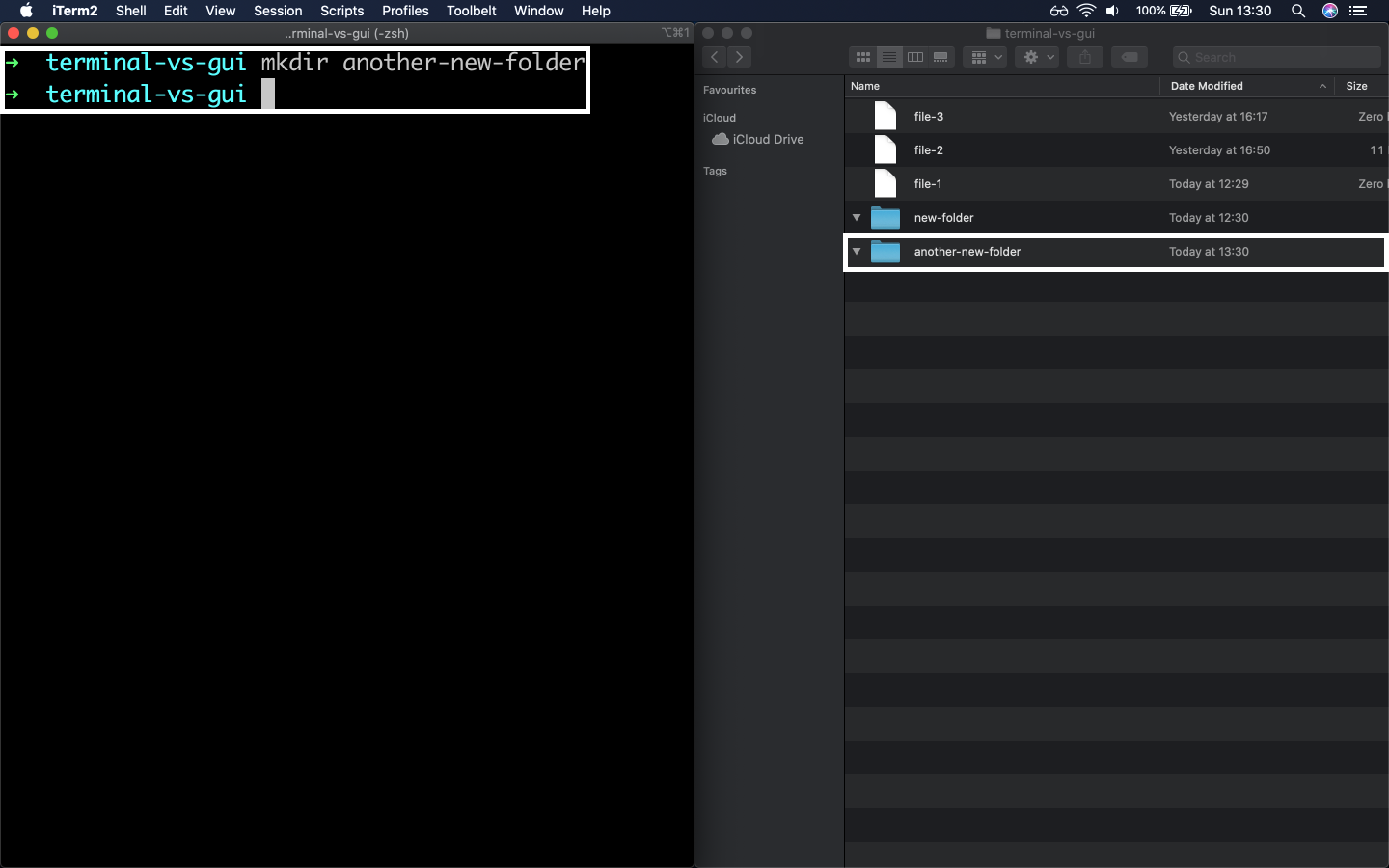The image size is (1389, 868).
Task: Select another-new-folder name in Finder
Action: 967,252
